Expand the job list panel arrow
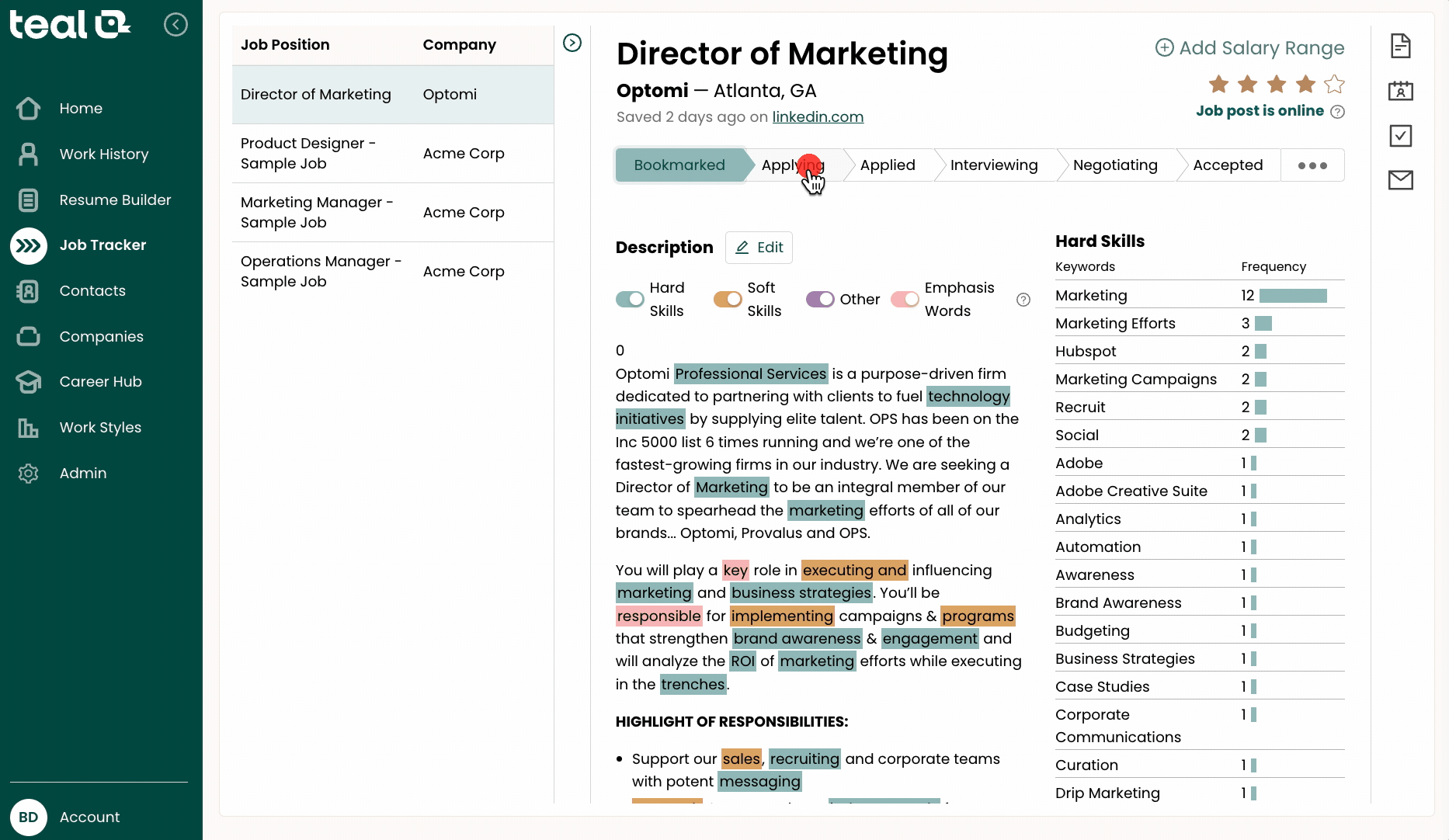 [572, 43]
